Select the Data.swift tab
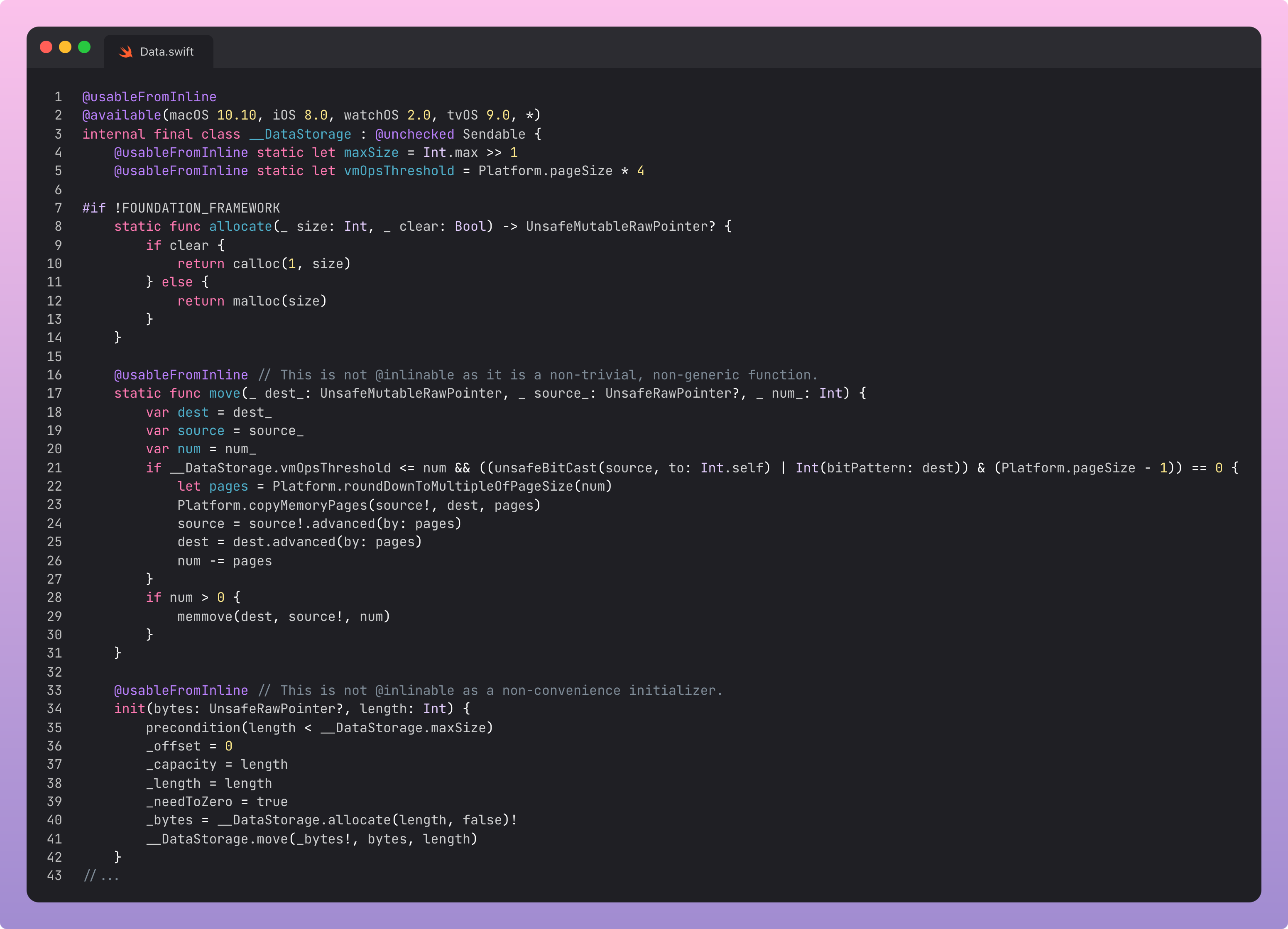 [166, 51]
